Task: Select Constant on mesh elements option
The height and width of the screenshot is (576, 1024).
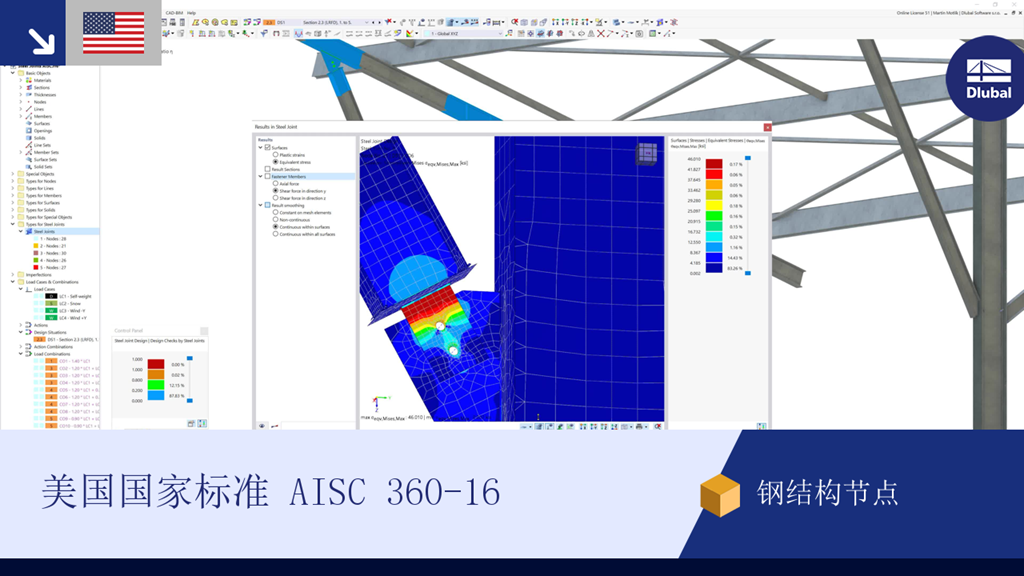Action: tap(276, 212)
